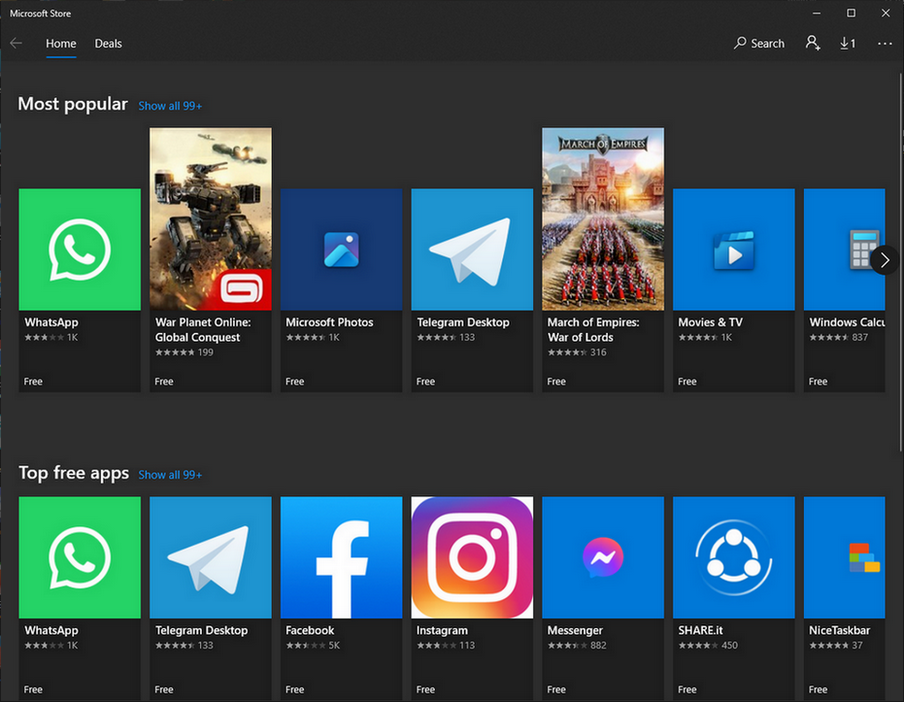Click the 'NiceTaskbar' title text

point(839,631)
